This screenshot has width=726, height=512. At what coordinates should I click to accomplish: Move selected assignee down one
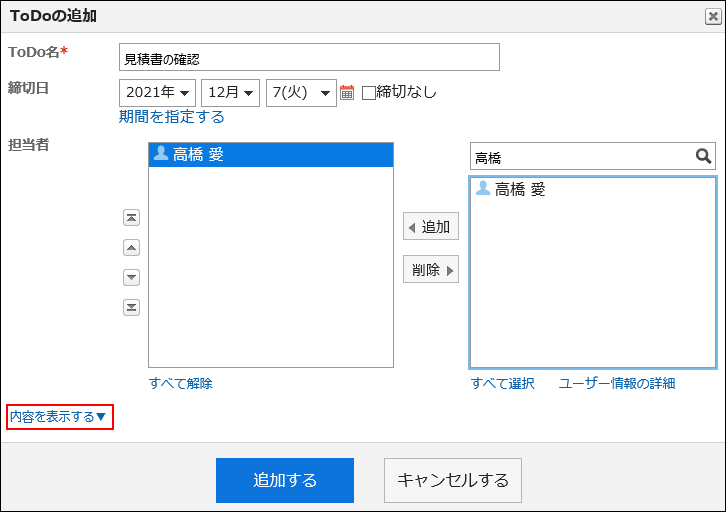[131, 278]
